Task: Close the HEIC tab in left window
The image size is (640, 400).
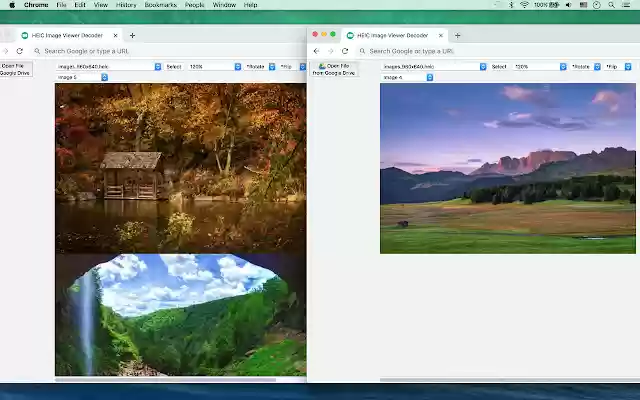Action: coord(116,36)
